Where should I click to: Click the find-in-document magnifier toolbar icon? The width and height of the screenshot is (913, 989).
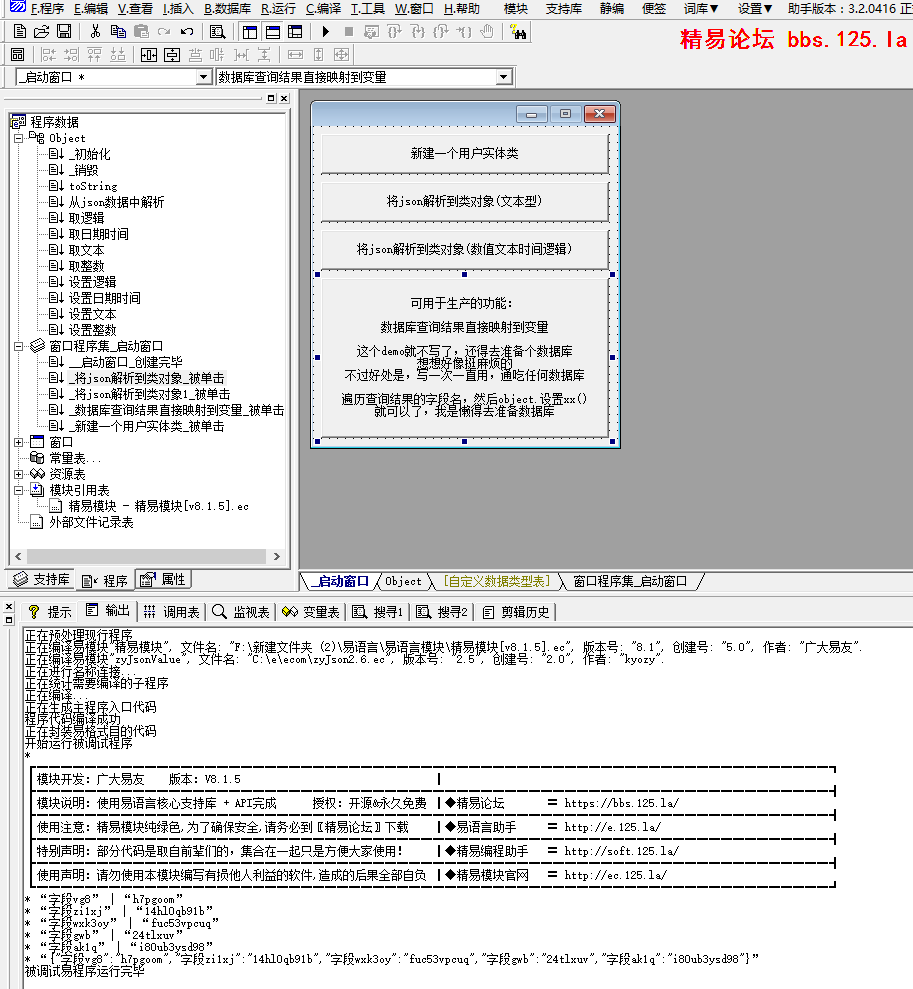217,32
